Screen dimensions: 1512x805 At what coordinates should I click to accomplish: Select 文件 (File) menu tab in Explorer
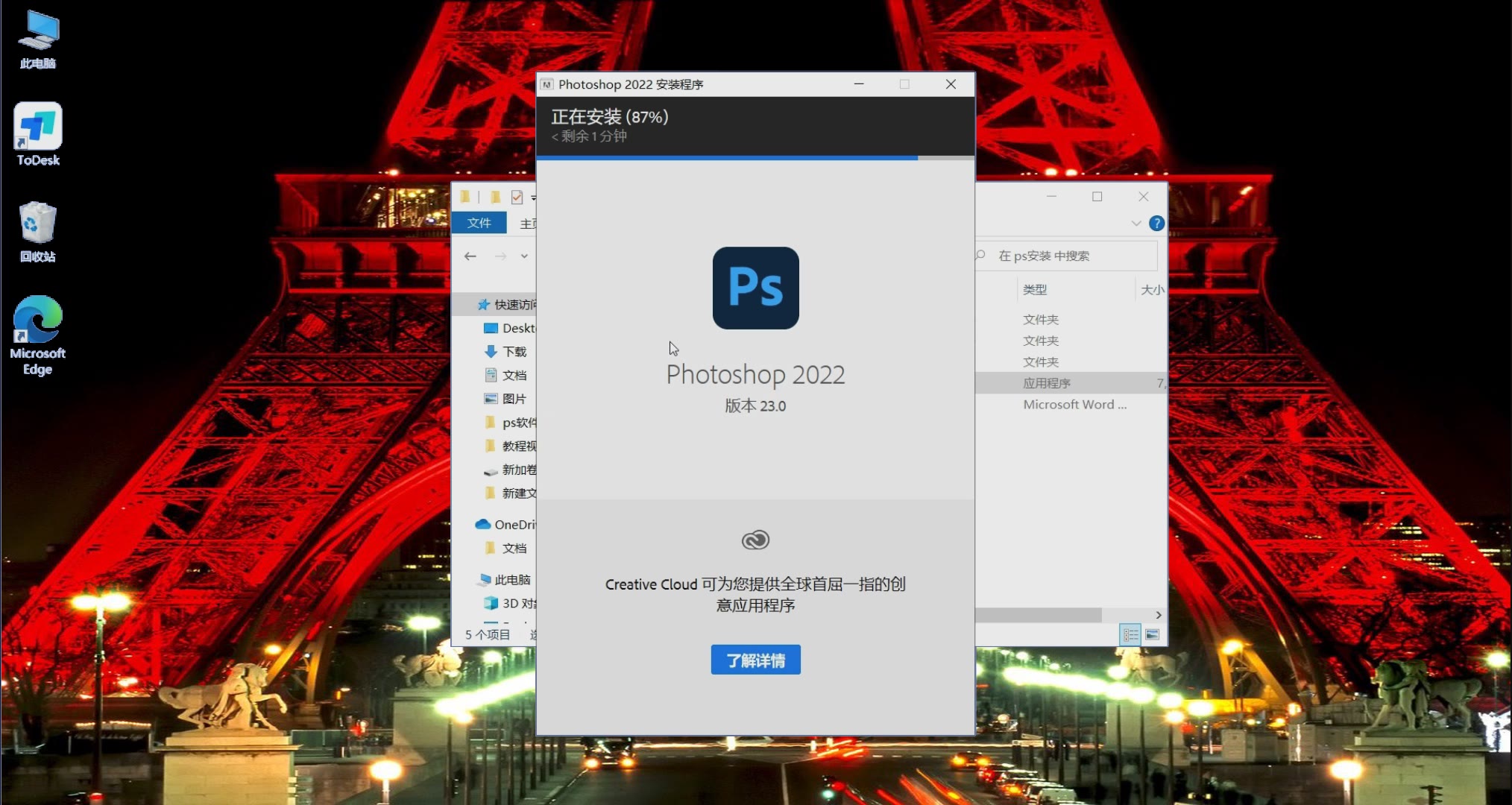tap(478, 222)
